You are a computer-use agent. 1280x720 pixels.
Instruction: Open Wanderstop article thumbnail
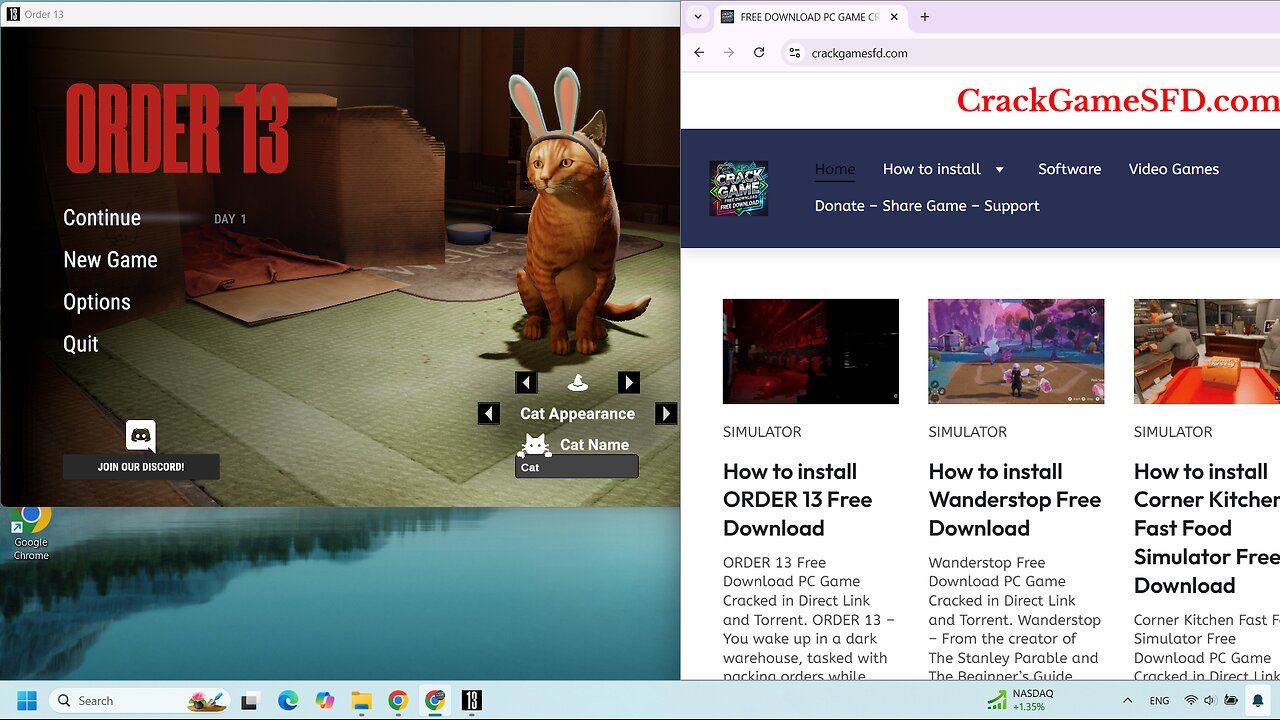coord(1016,351)
